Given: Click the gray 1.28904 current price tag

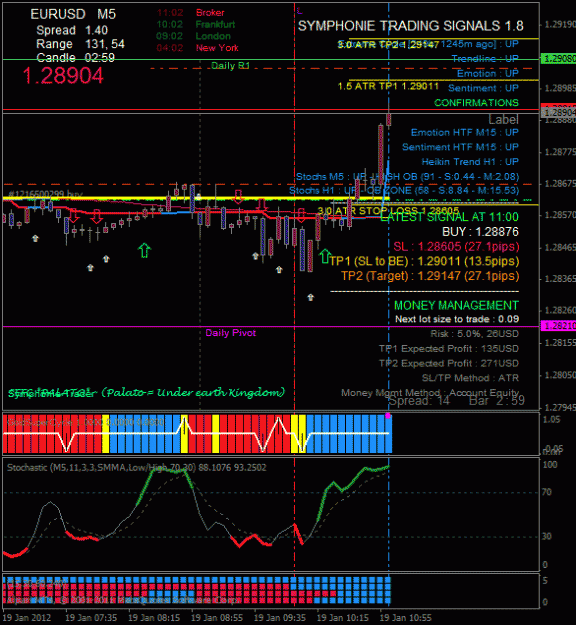Looking at the screenshot, I should tap(558, 113).
